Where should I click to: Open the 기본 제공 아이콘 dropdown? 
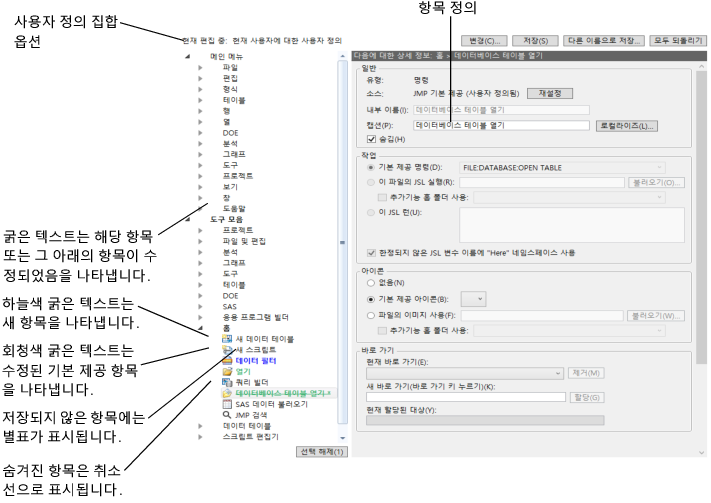473,299
